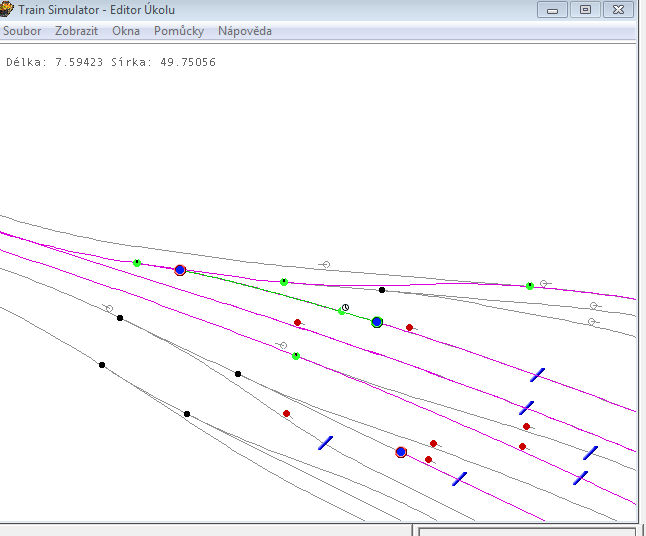Maximize the Editor Úkolu window
This screenshot has height=536, width=646.
[x=585, y=9]
